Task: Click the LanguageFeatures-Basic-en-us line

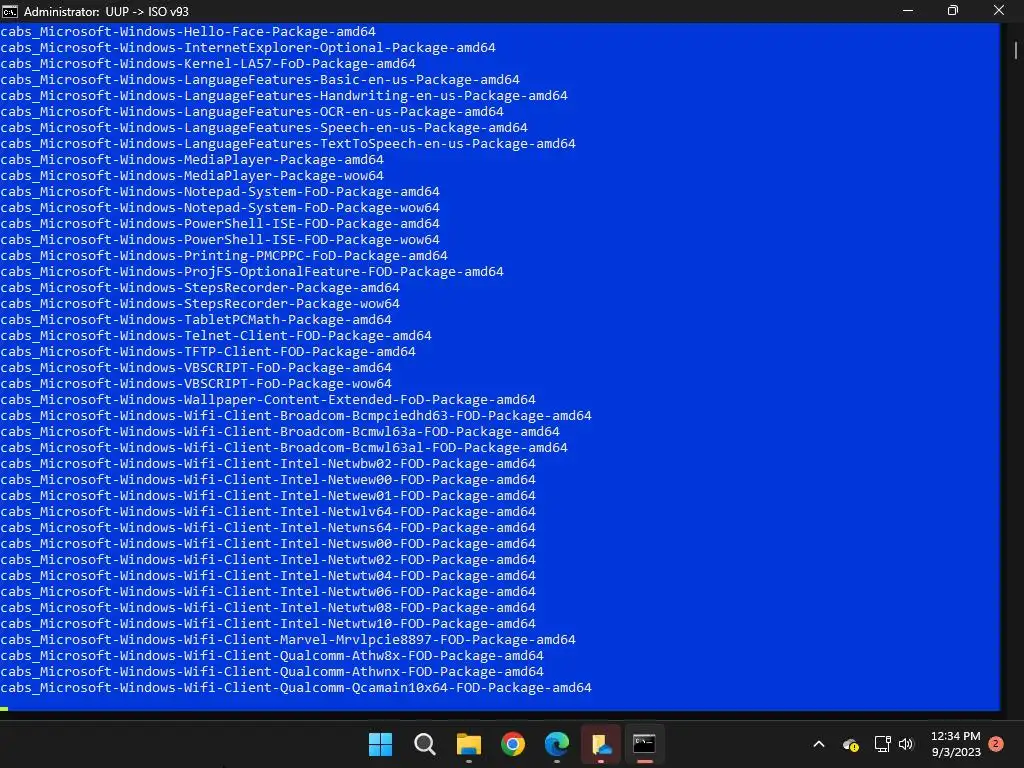Action: tap(260, 80)
